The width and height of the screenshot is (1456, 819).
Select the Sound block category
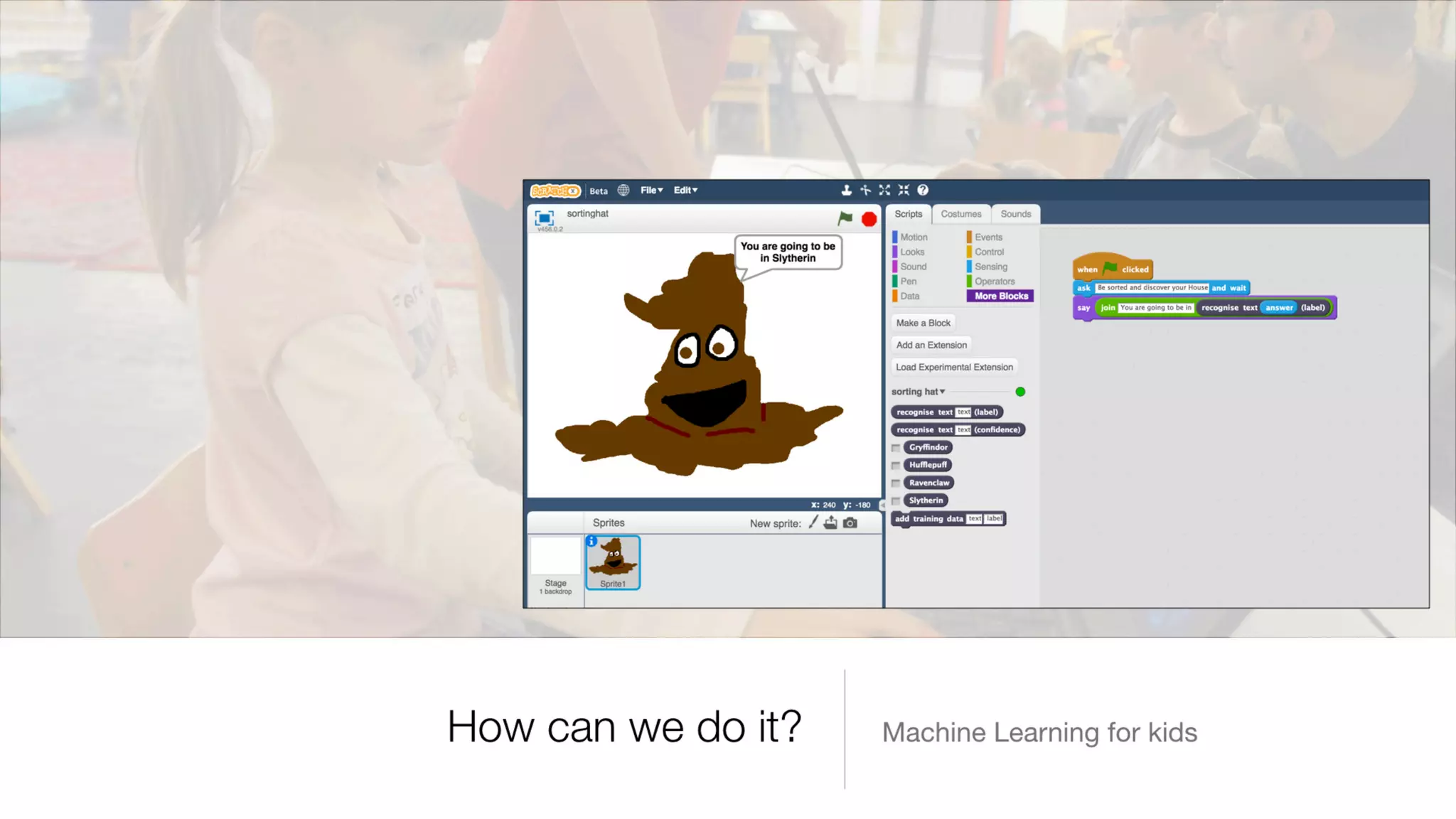(x=912, y=267)
